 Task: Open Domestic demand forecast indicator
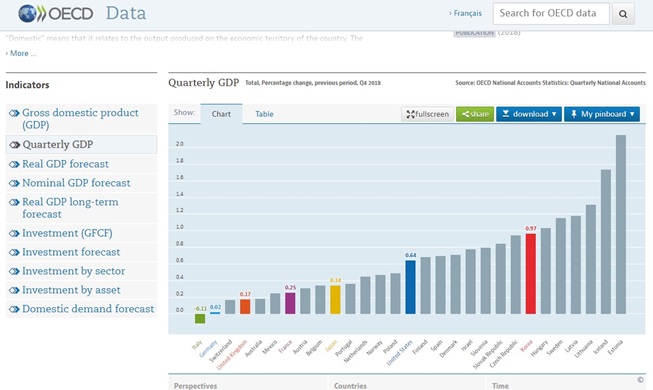click(88, 309)
